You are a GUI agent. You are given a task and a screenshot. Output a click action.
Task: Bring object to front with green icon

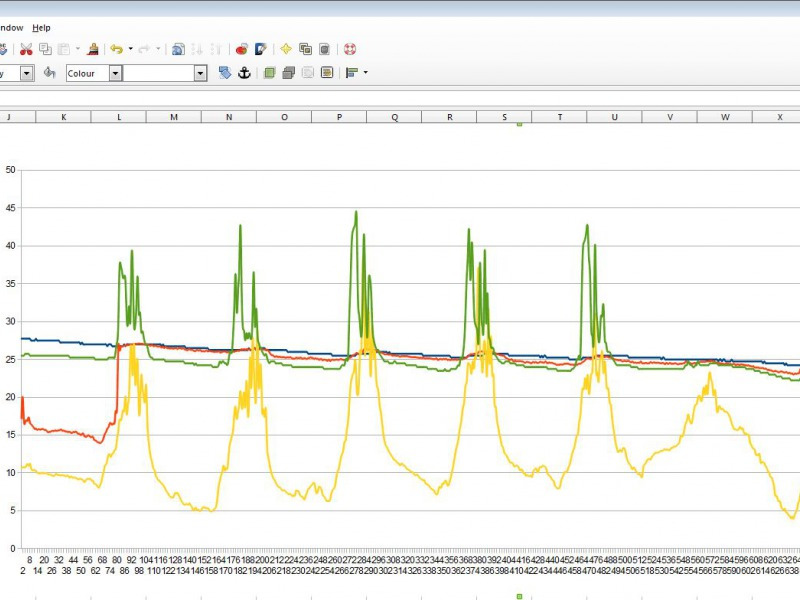270,73
